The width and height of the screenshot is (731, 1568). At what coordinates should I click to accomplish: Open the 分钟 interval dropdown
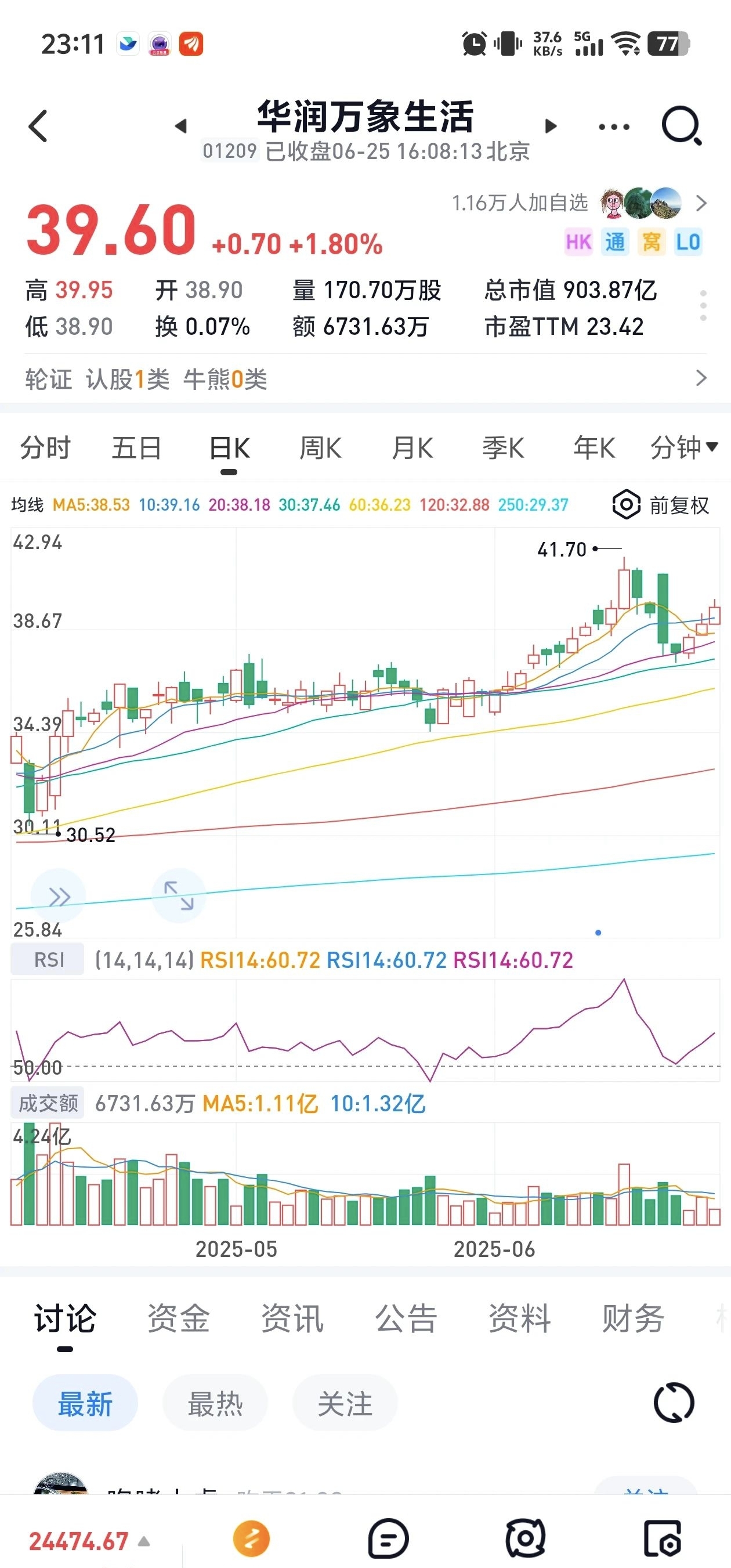pos(684,448)
